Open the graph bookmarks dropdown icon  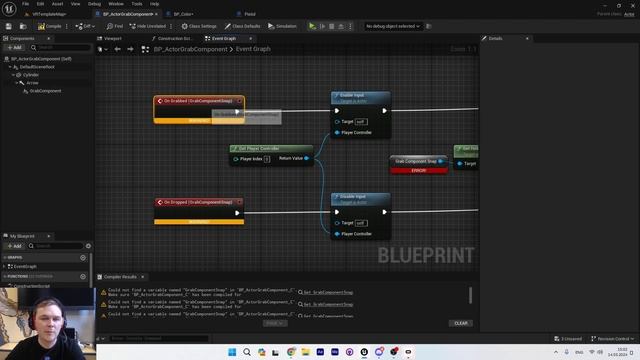click(102, 49)
